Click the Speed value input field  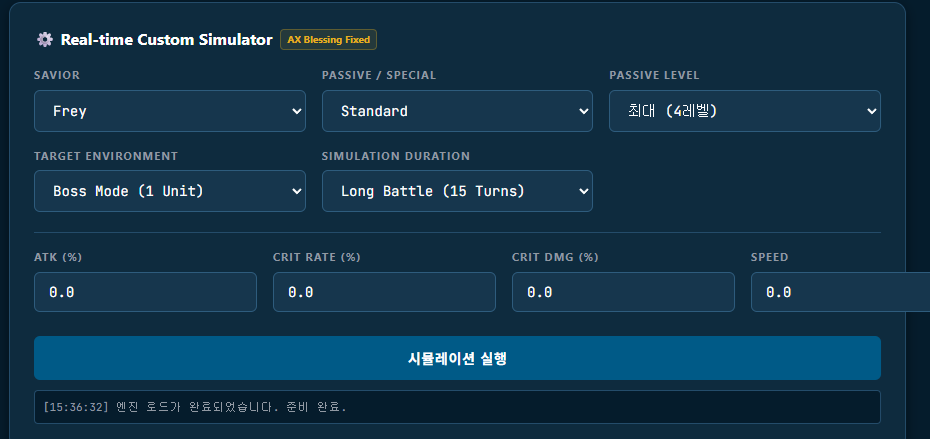point(840,292)
